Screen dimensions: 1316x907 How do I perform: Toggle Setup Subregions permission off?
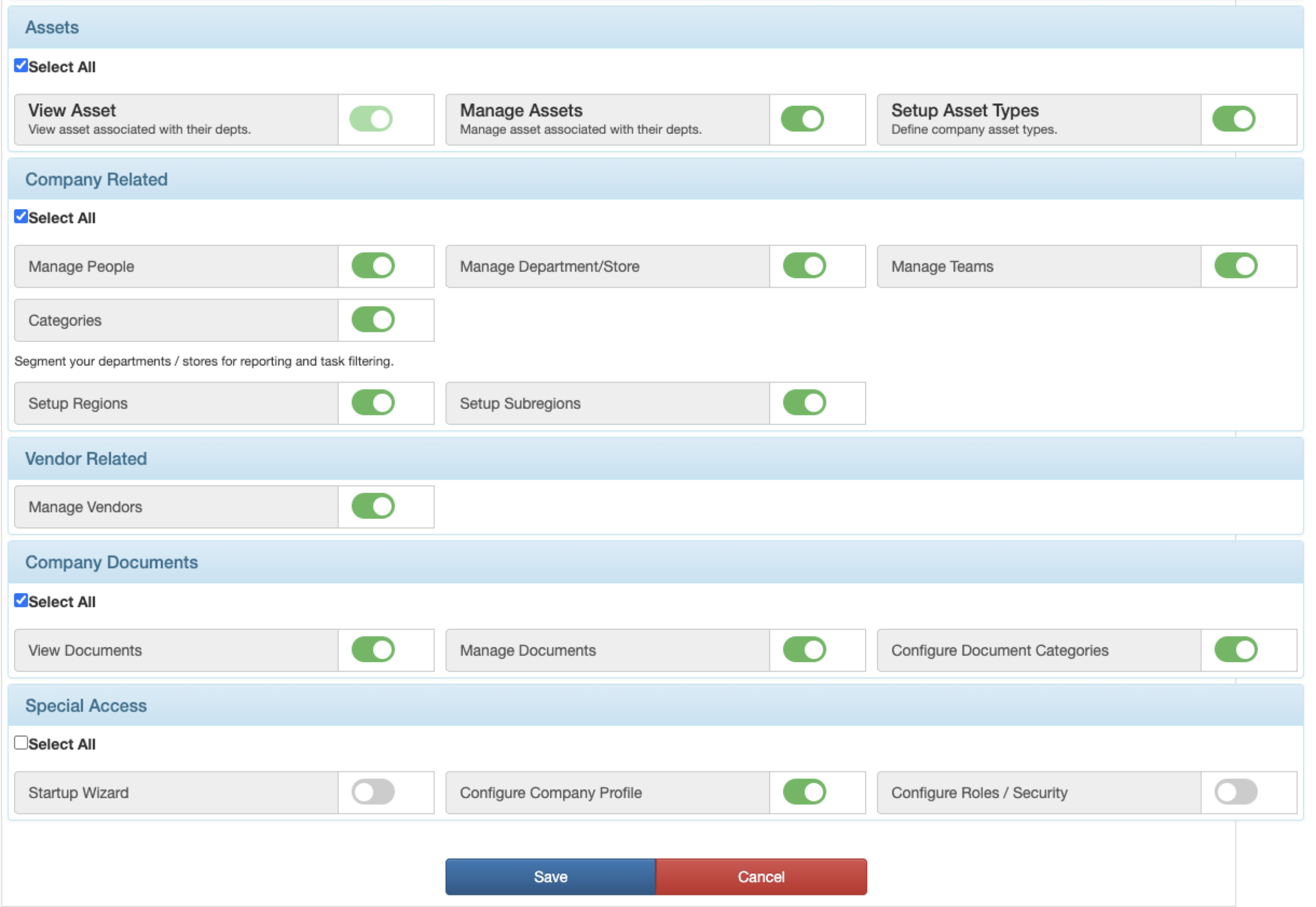coord(804,402)
